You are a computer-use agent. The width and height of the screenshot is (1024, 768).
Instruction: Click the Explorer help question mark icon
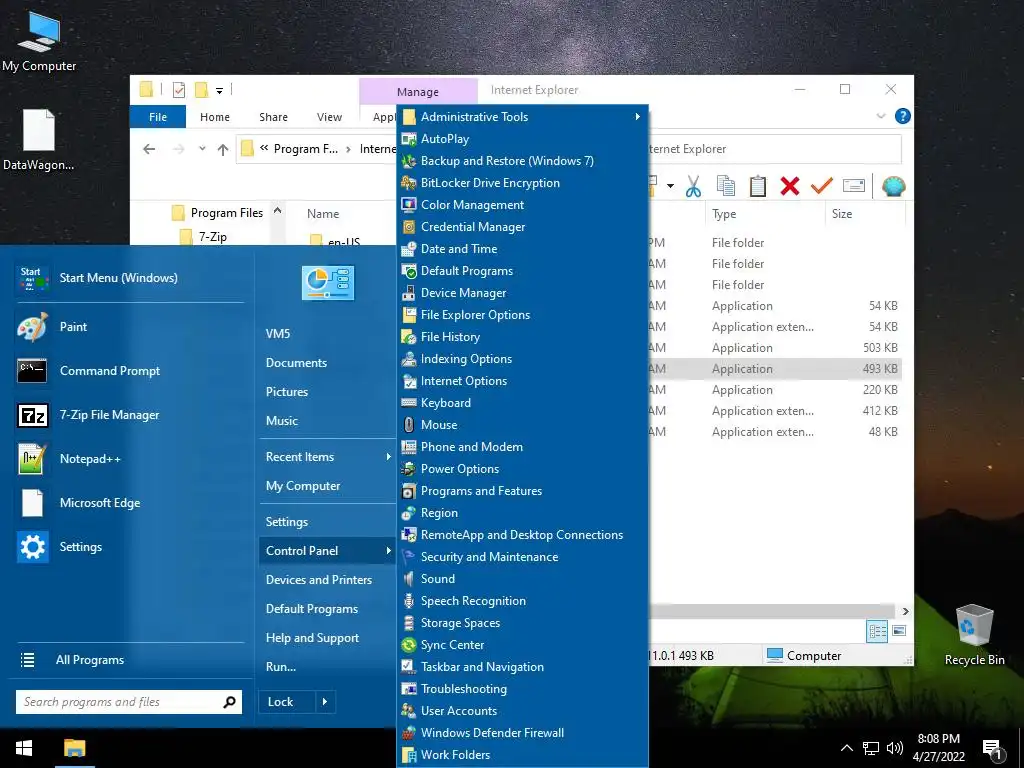coord(903,116)
